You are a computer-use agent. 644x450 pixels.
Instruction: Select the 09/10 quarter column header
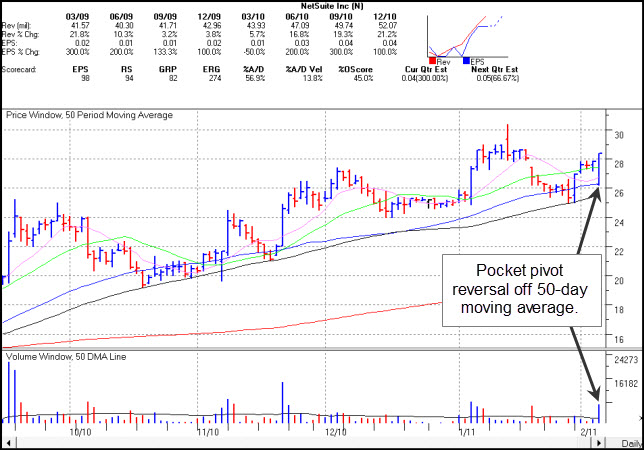point(341,16)
